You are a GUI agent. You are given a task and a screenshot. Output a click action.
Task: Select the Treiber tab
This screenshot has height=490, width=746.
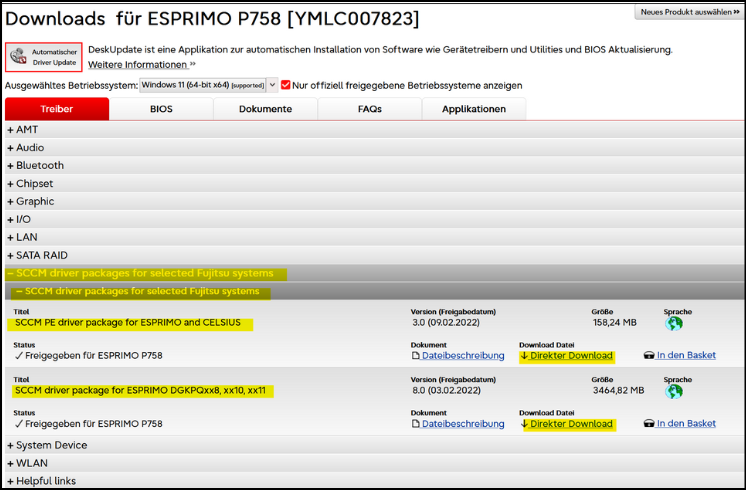57,109
